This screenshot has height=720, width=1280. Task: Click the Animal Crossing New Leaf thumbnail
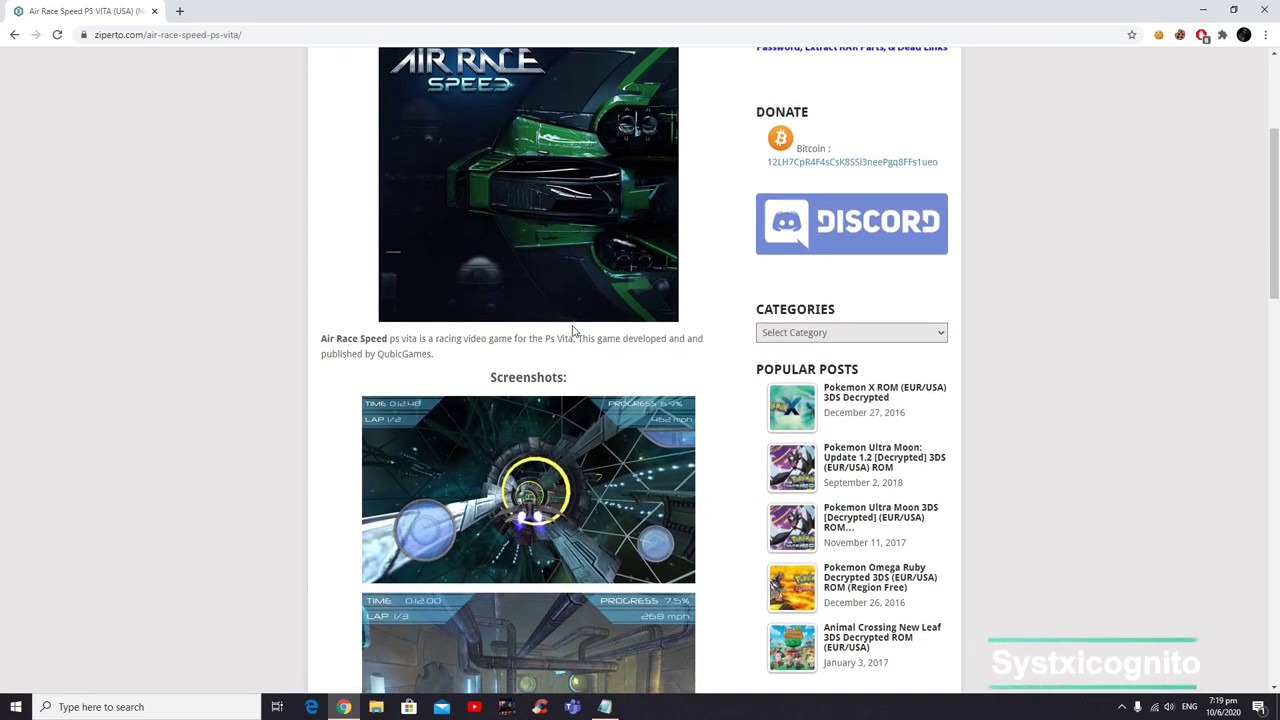(792, 647)
